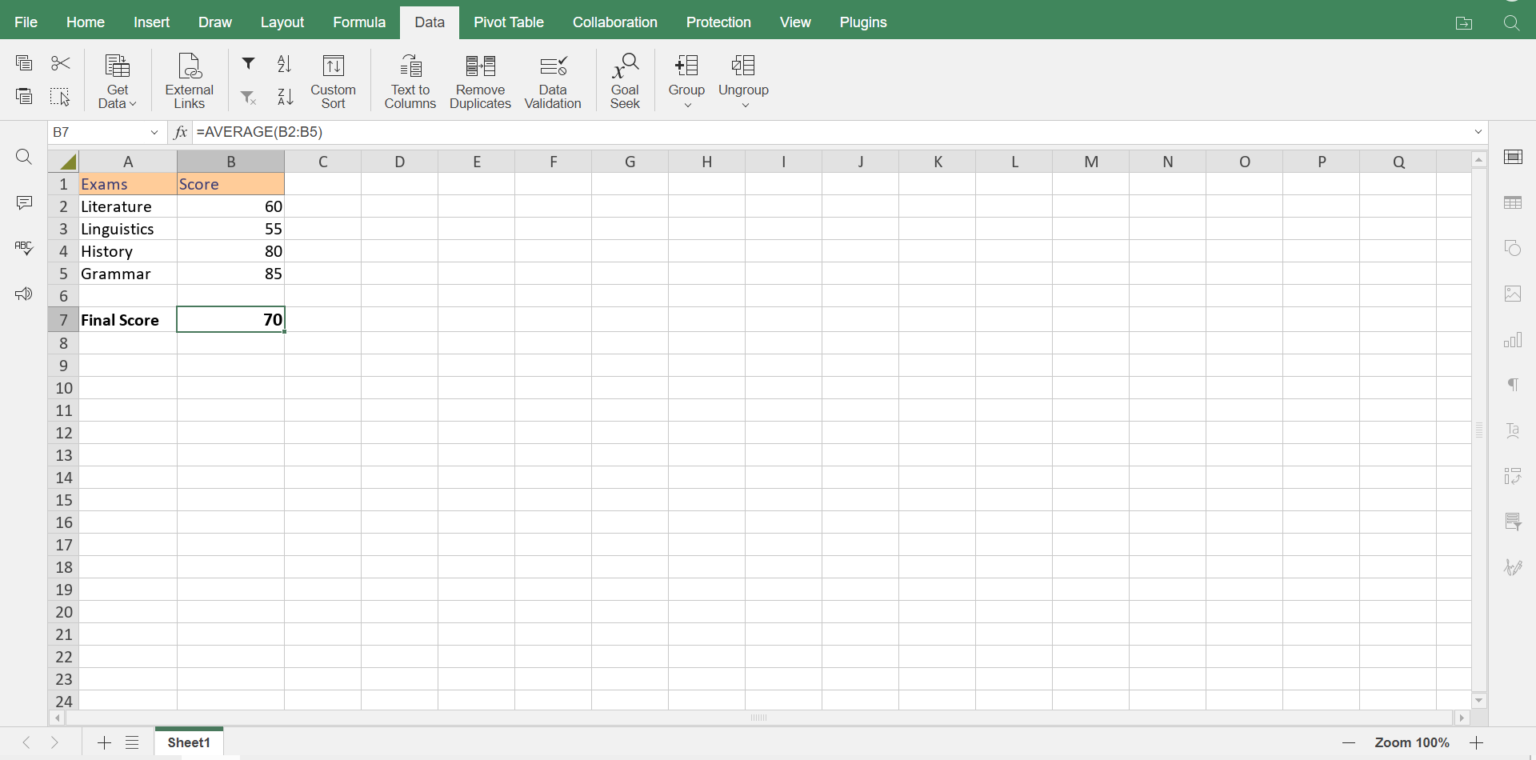This screenshot has height=760, width=1536.
Task: Click the zoom in plus button
Action: tap(1476, 742)
